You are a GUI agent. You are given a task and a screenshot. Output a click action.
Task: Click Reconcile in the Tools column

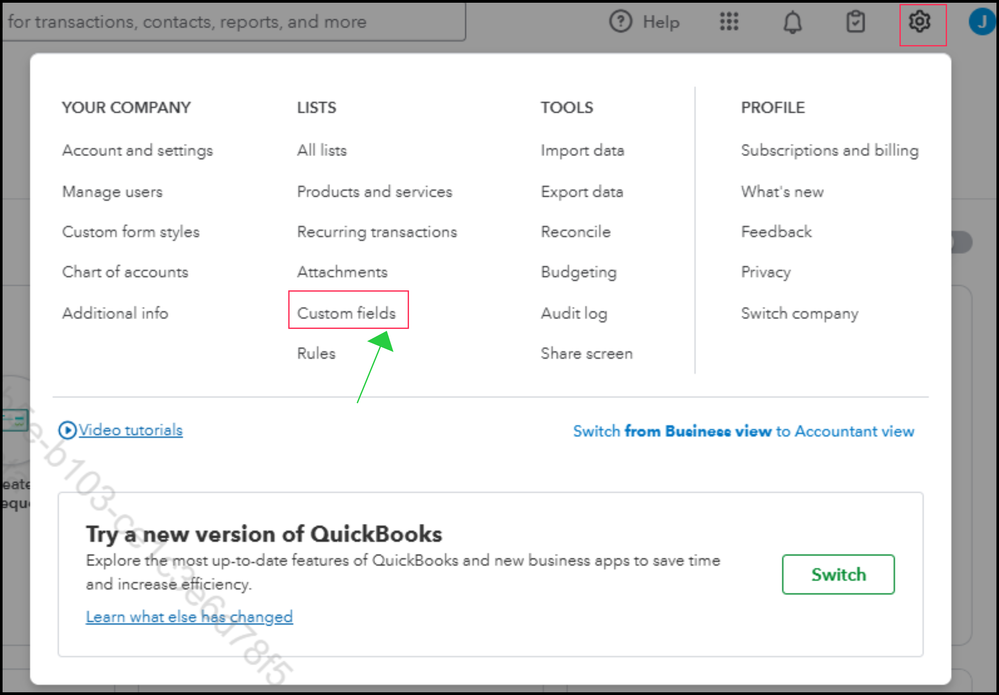(575, 232)
